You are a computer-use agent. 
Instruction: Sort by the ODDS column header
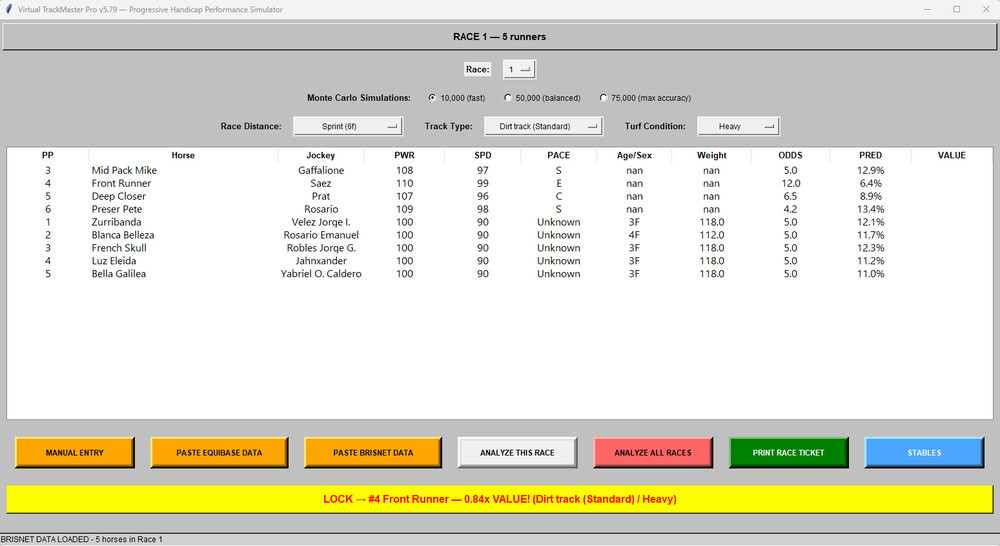[x=790, y=155]
